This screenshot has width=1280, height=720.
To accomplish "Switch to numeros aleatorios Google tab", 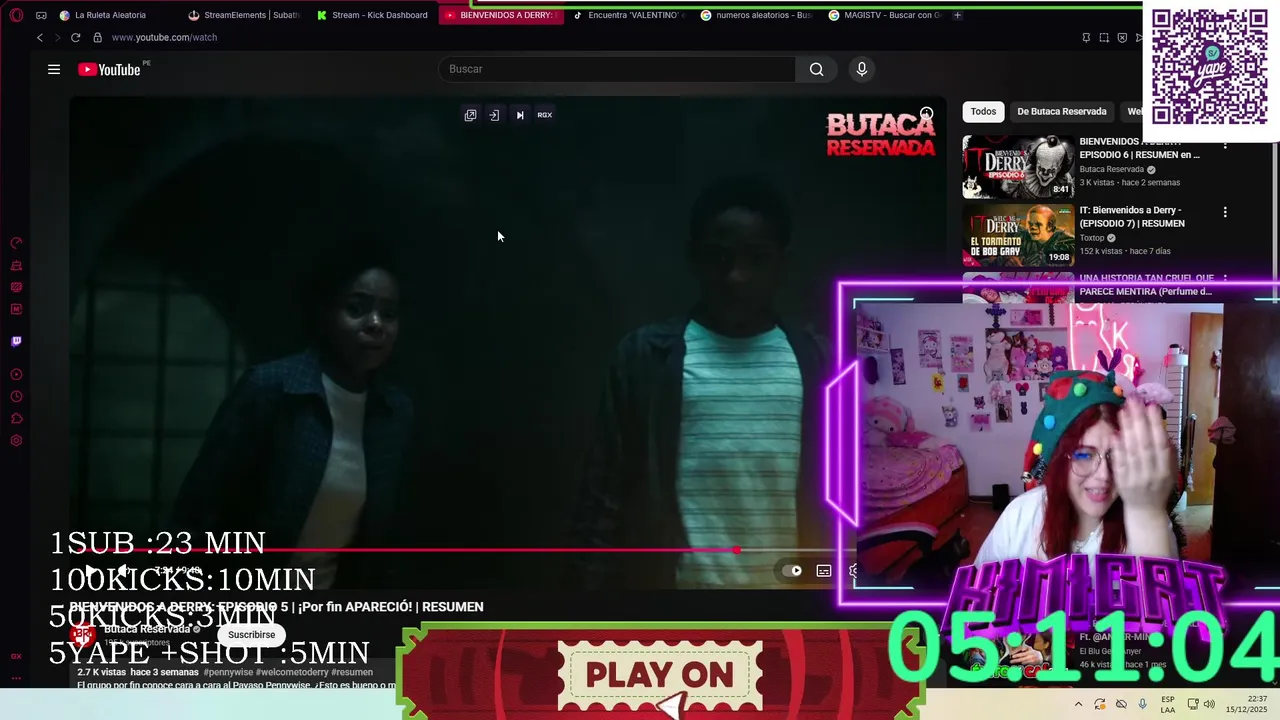I will pos(757,15).
